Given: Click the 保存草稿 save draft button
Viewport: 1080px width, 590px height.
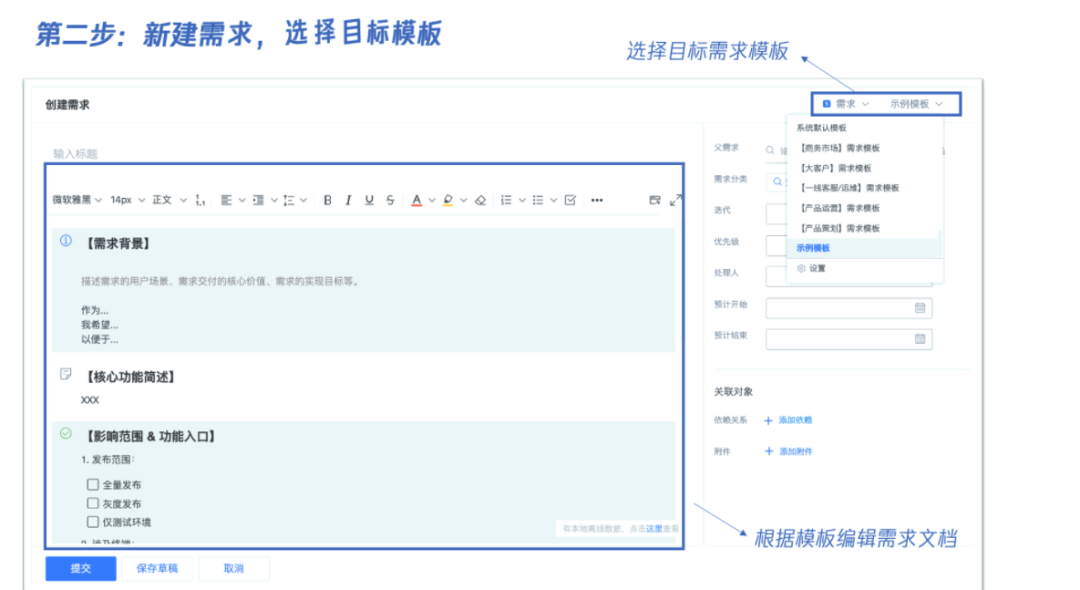Looking at the screenshot, I should click(x=156, y=567).
